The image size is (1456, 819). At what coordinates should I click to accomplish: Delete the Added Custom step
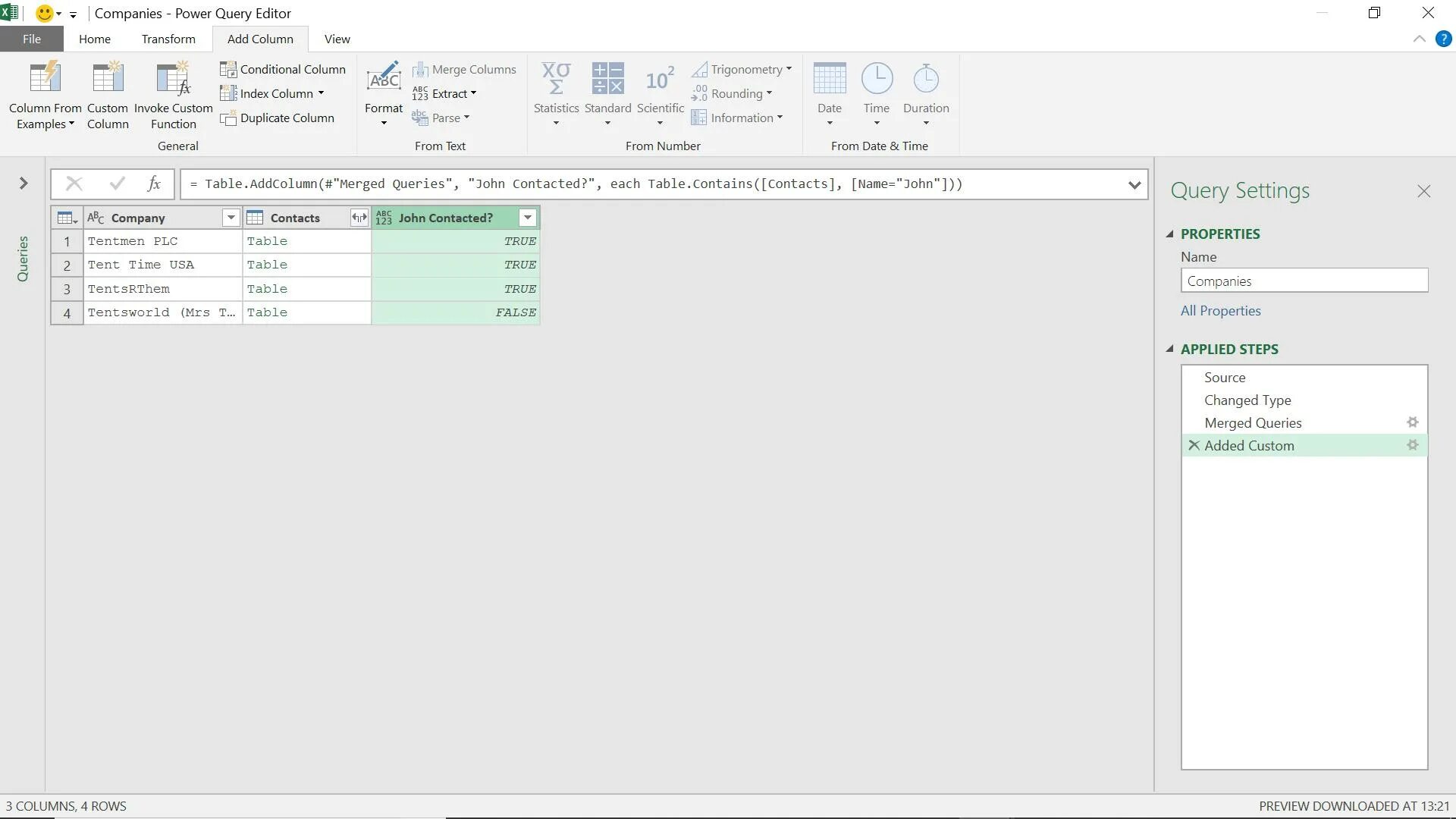pyautogui.click(x=1194, y=445)
